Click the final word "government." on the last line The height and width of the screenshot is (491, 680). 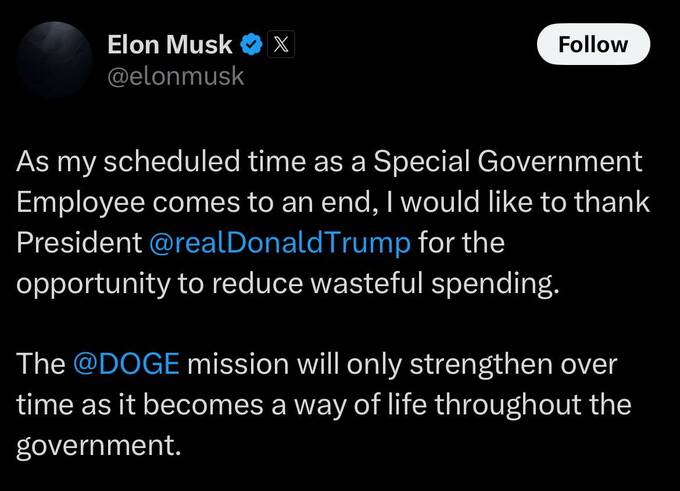pos(99,443)
